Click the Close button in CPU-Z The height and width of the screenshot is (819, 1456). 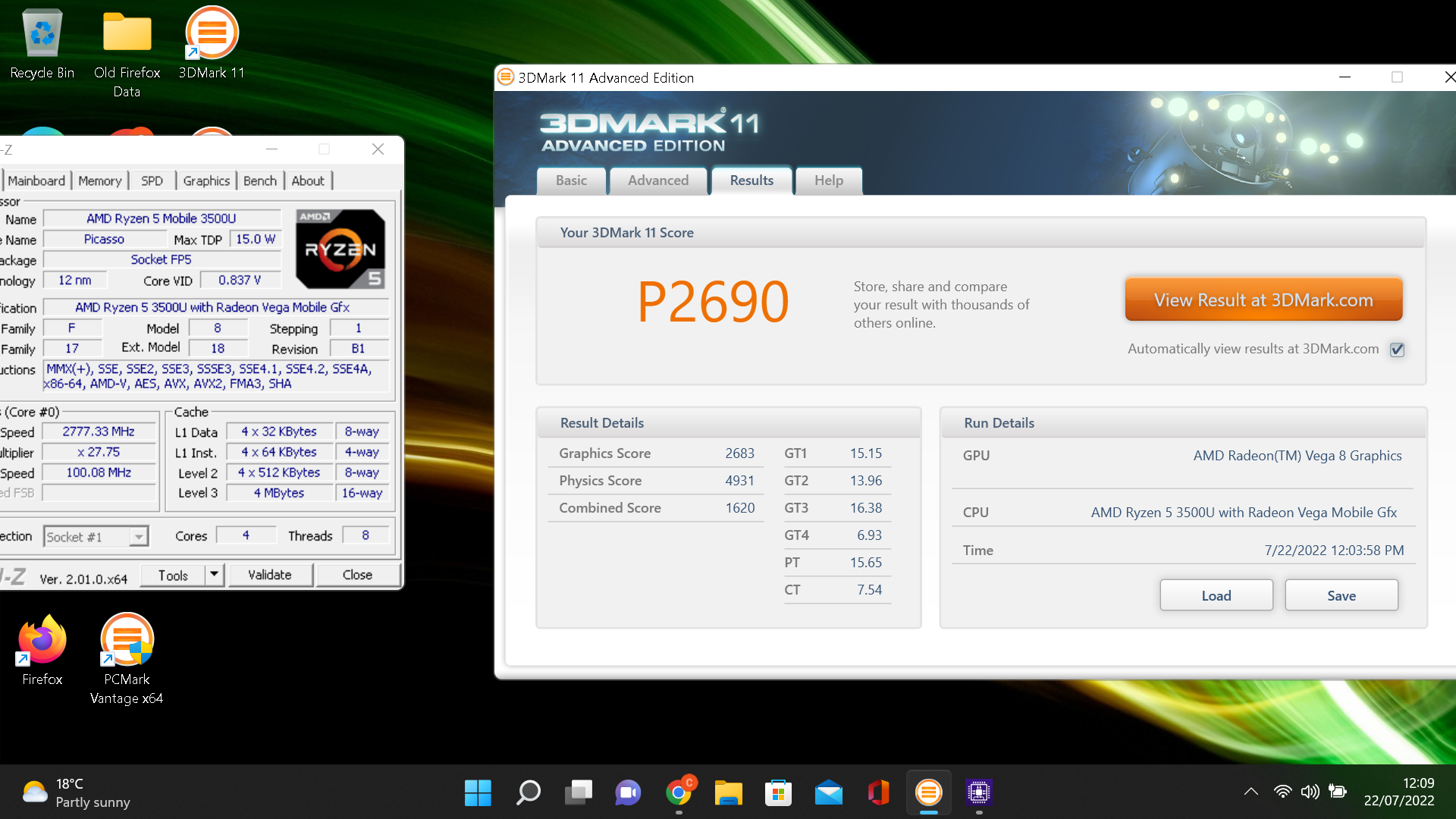click(357, 575)
